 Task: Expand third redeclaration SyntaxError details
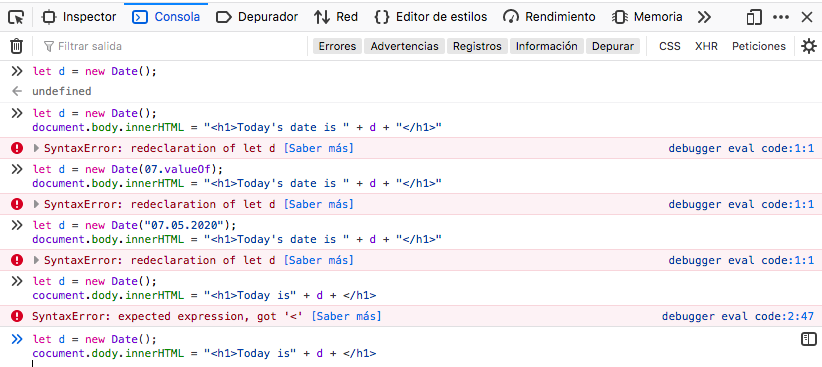click(36, 261)
